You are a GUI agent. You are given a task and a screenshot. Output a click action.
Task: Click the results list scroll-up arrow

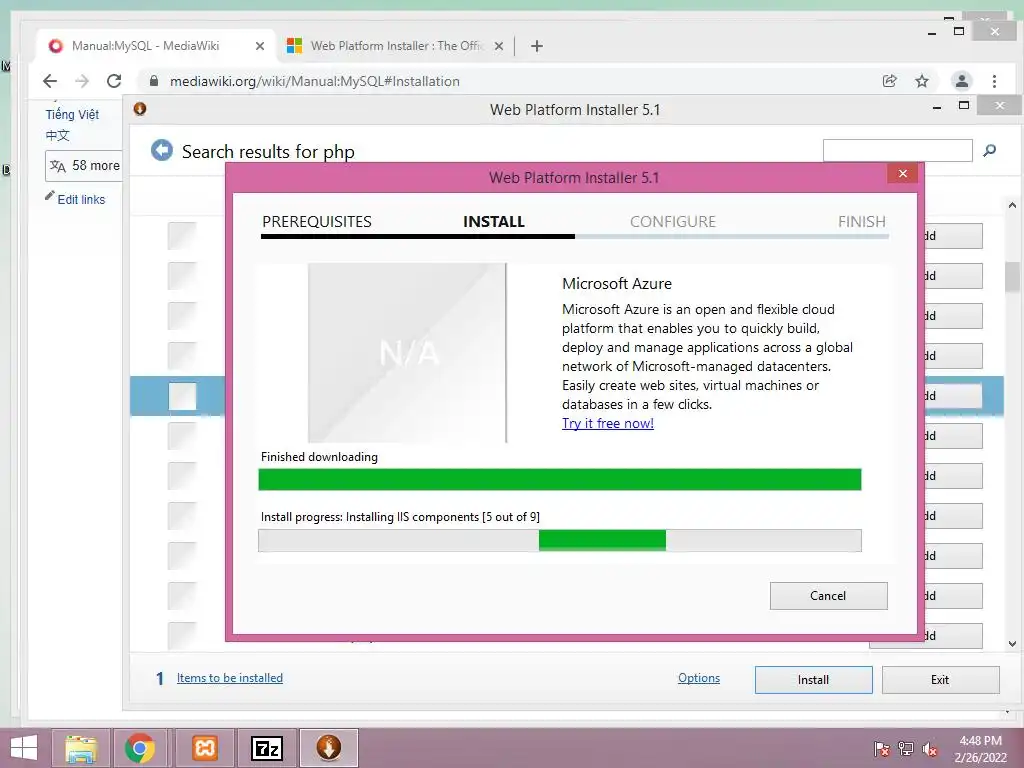(x=1012, y=205)
